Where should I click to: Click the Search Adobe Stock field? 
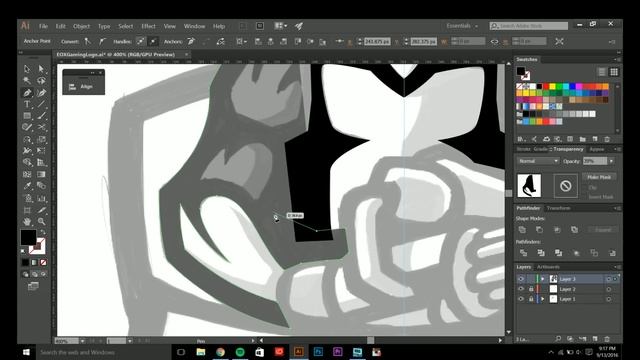tap(529, 26)
